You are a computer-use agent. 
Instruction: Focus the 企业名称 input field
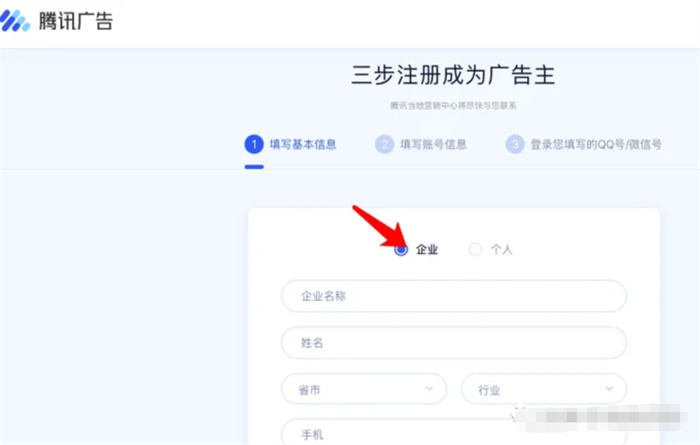(x=454, y=296)
